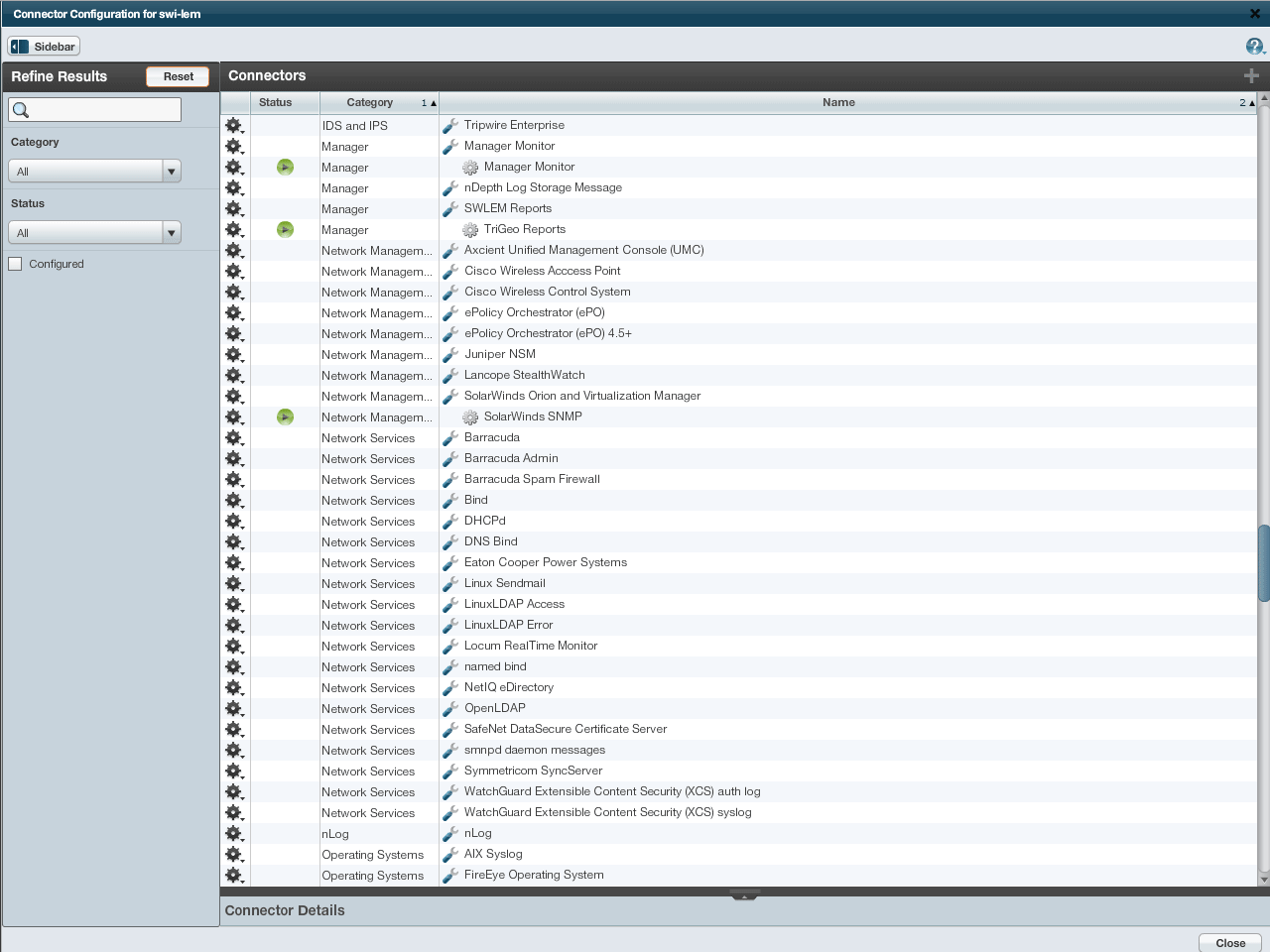Image resolution: width=1270 pixels, height=952 pixels.
Task: Click wrench icon next to Lancope StealthWatch
Action: click(x=450, y=376)
